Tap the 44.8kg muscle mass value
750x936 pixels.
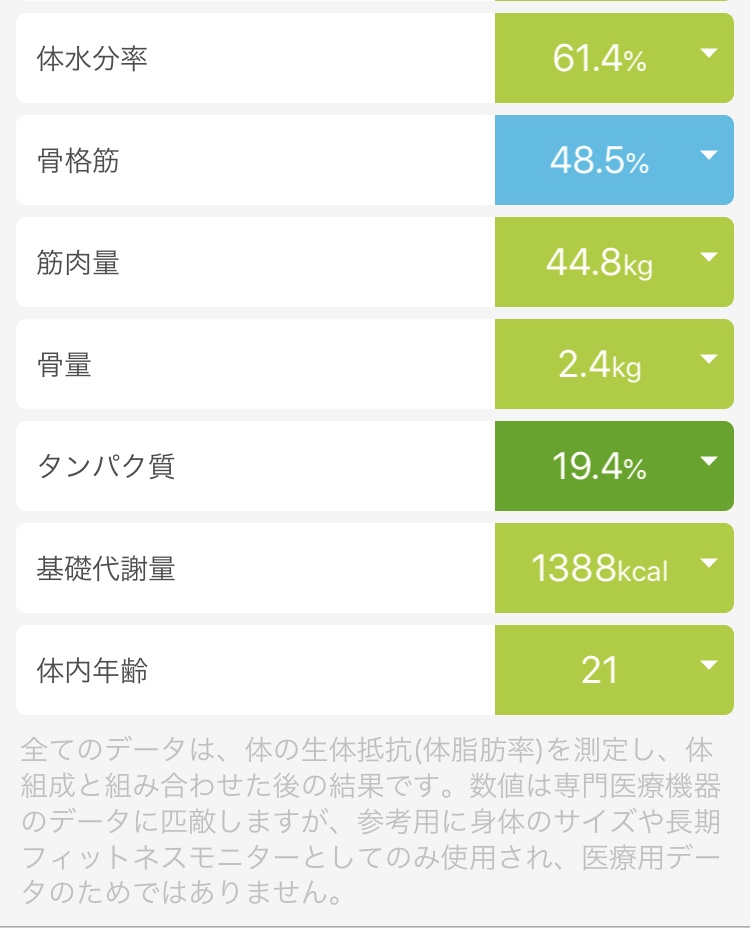599,263
